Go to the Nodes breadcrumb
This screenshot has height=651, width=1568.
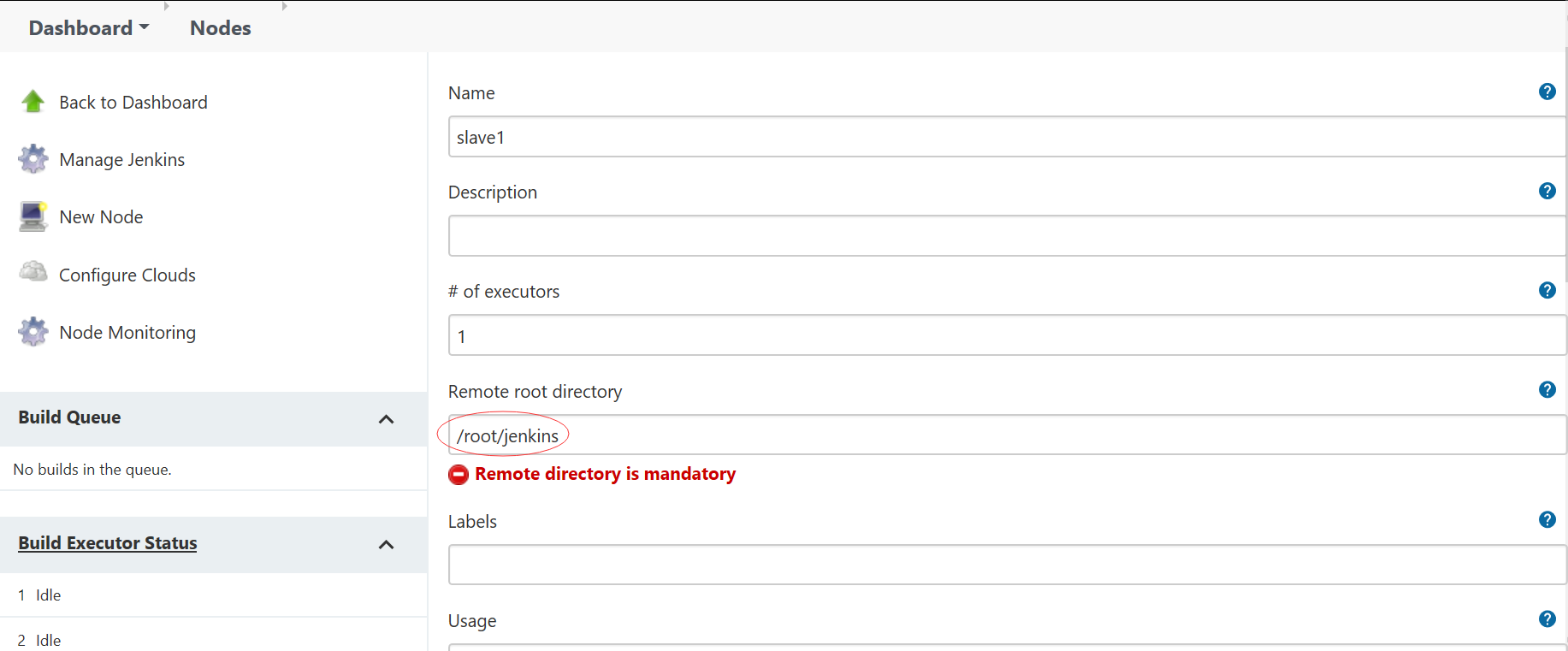(221, 28)
